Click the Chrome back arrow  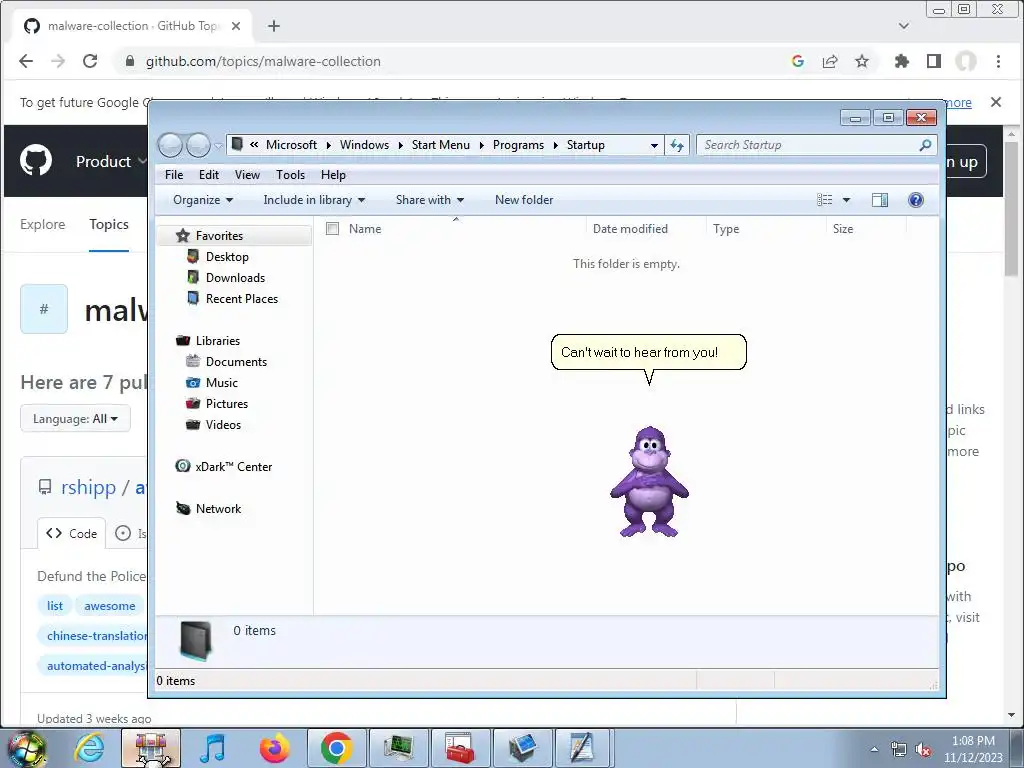(26, 61)
